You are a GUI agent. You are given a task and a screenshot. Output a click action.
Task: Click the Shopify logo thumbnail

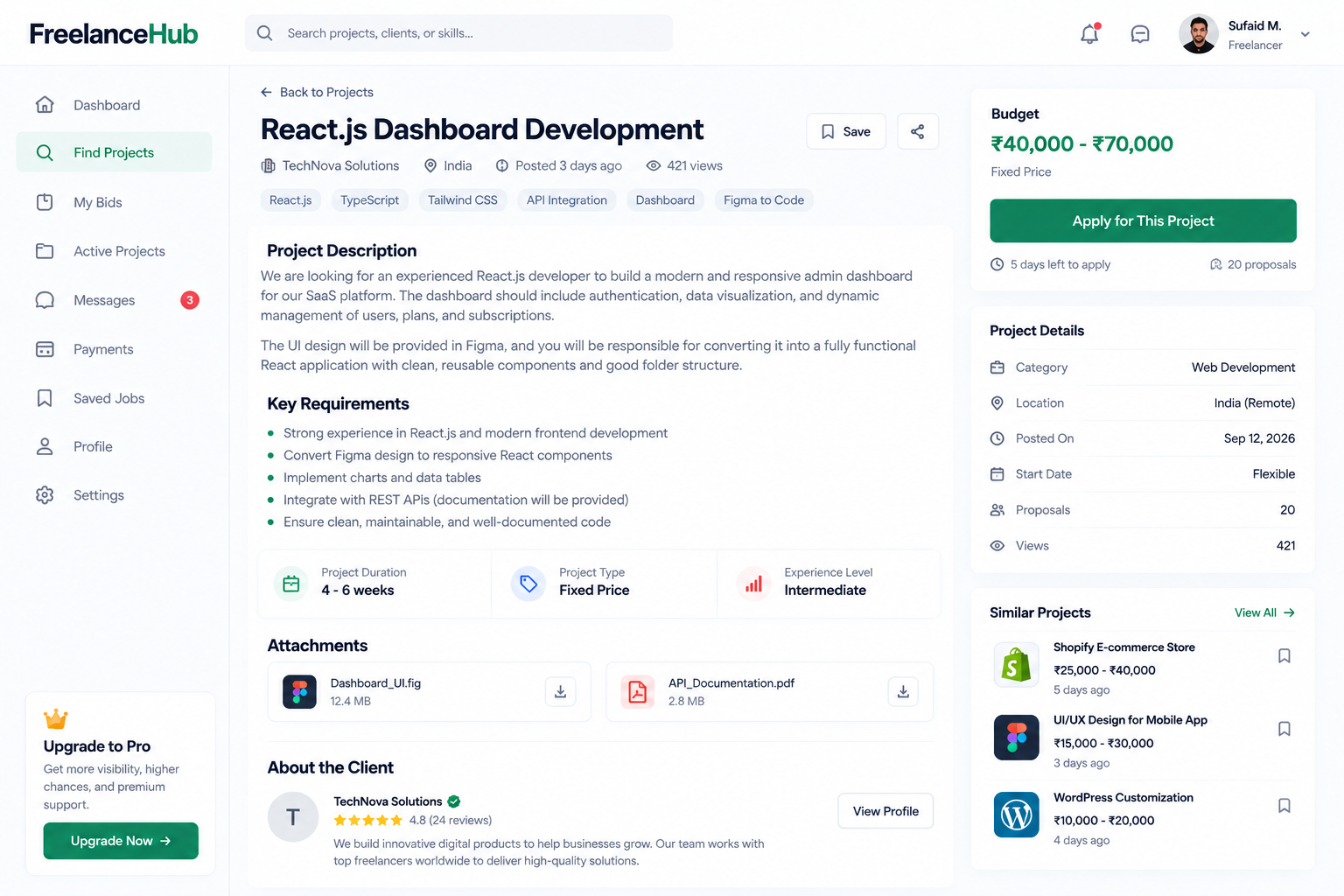coord(1017,664)
